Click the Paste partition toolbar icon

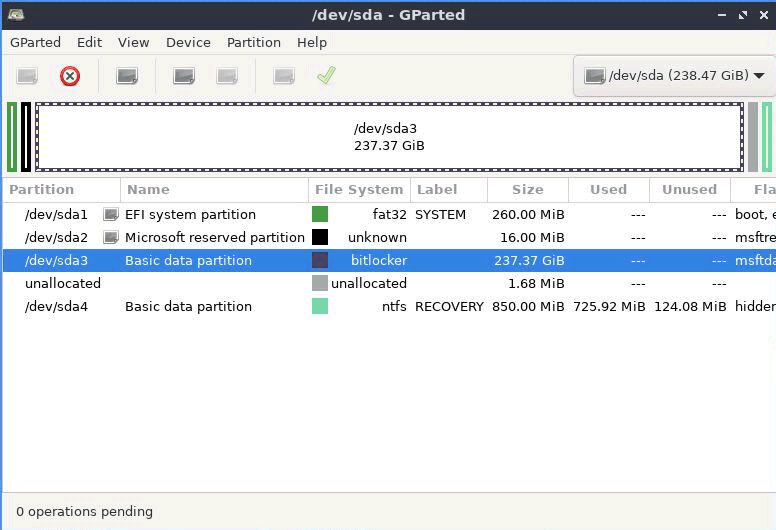(x=227, y=76)
